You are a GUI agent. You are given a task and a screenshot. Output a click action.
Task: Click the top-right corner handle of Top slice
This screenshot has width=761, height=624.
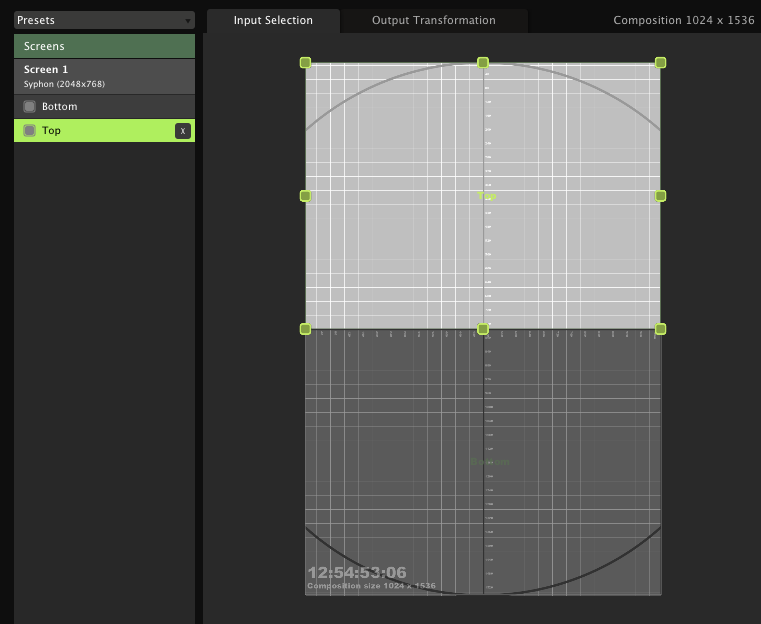(x=660, y=63)
